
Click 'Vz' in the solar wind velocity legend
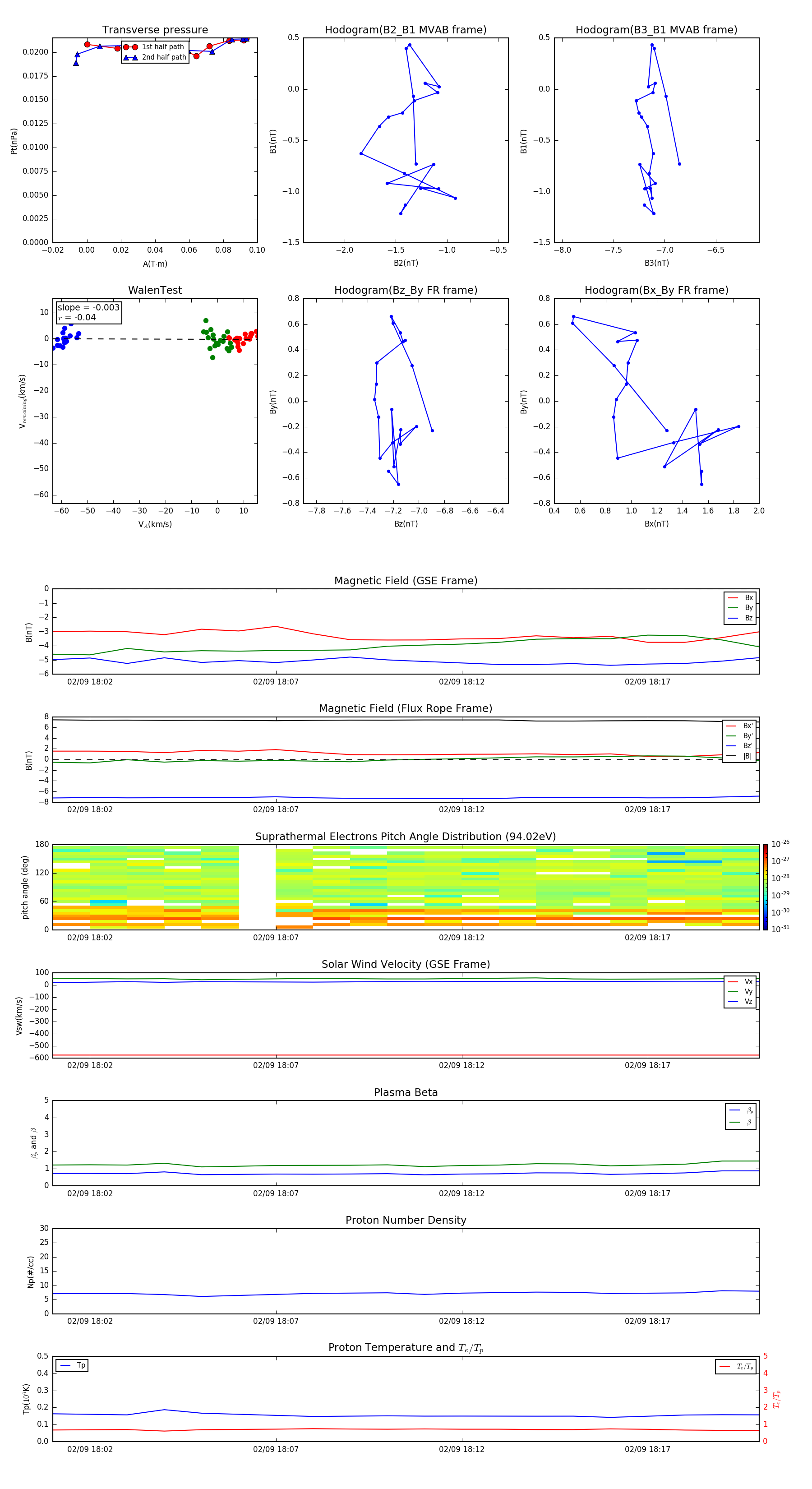click(x=740, y=1002)
